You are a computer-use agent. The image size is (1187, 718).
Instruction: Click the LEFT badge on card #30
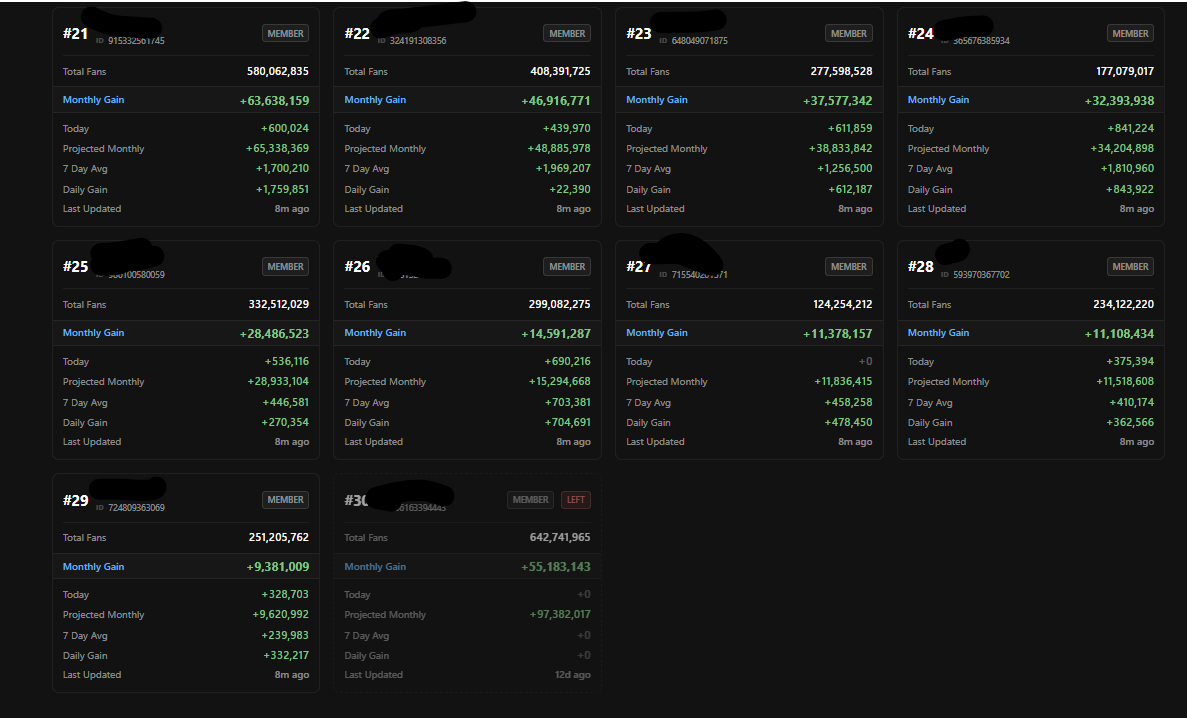[x=575, y=500]
